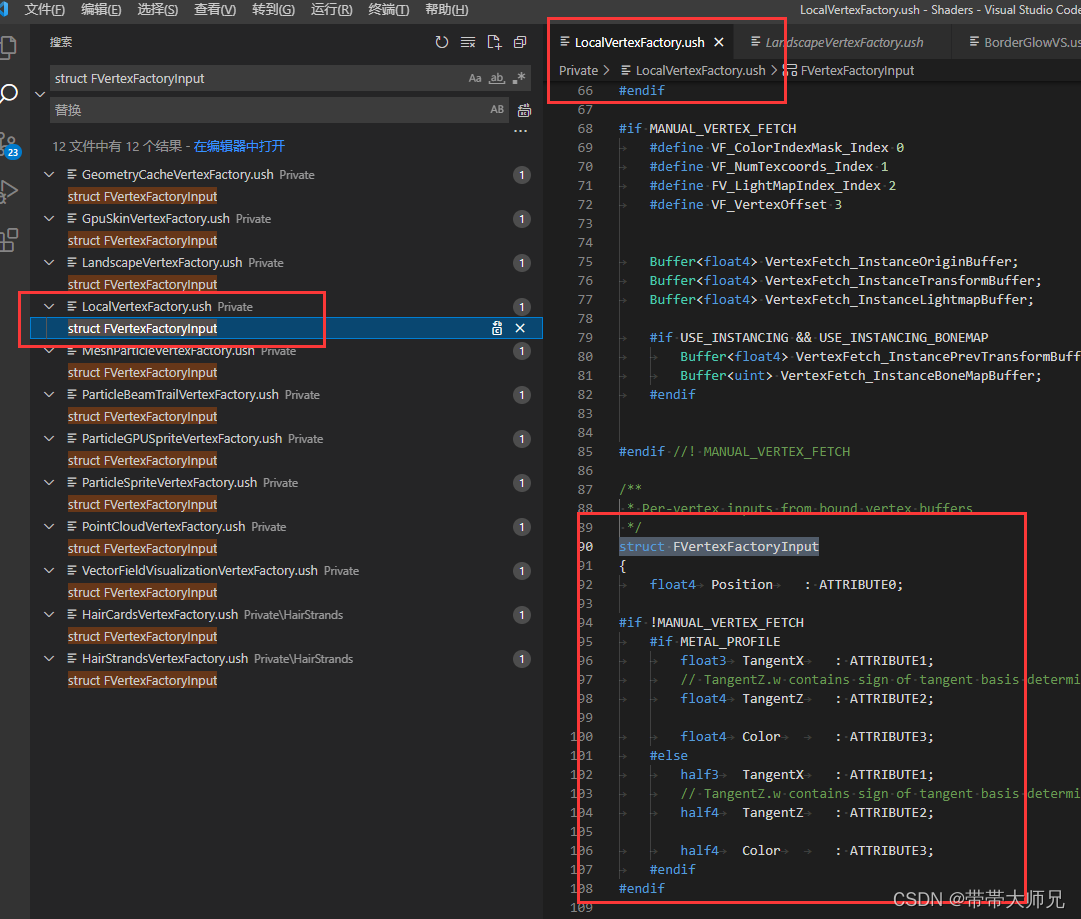1081x919 pixels.
Task: Collapse all search results icon
Action: (520, 42)
